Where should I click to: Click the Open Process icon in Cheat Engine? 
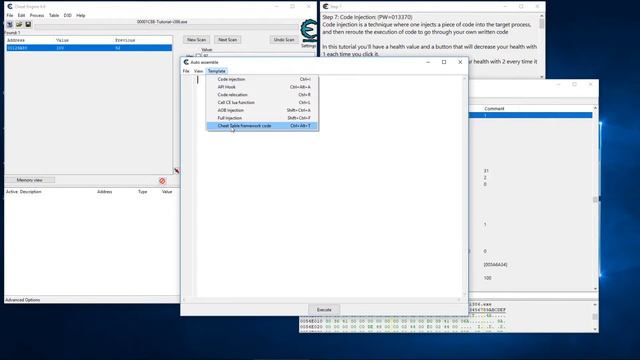coord(10,24)
